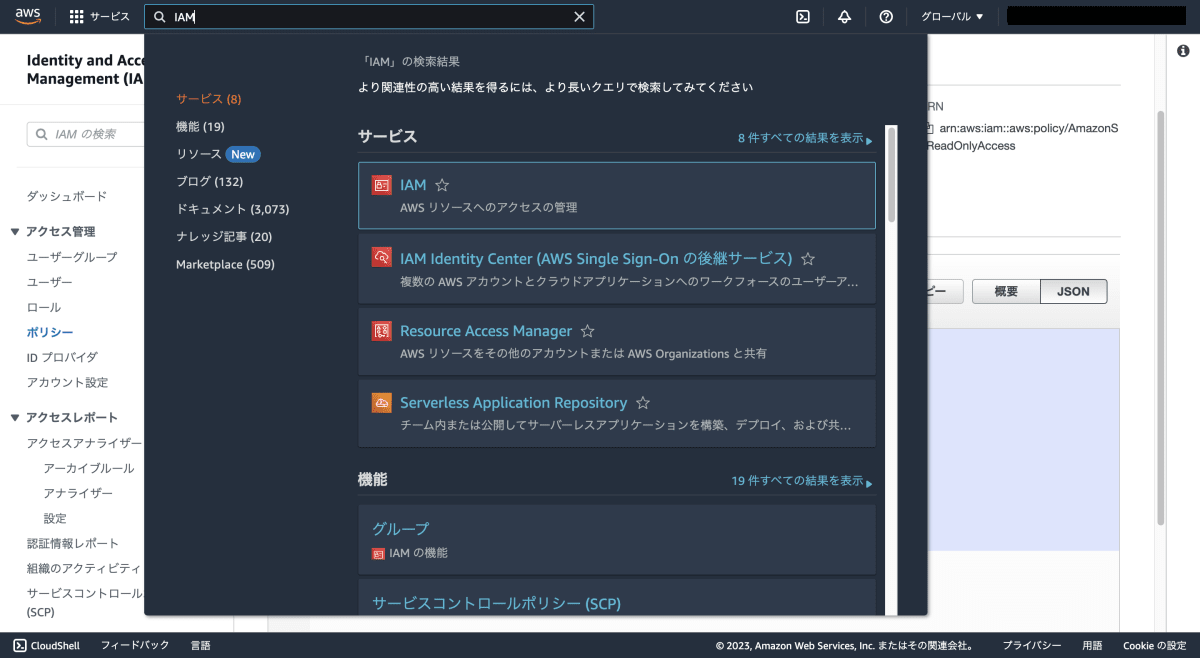The width and height of the screenshot is (1200, 658).
Task: Open アカウント設定 in the sidebar
Action: (67, 382)
